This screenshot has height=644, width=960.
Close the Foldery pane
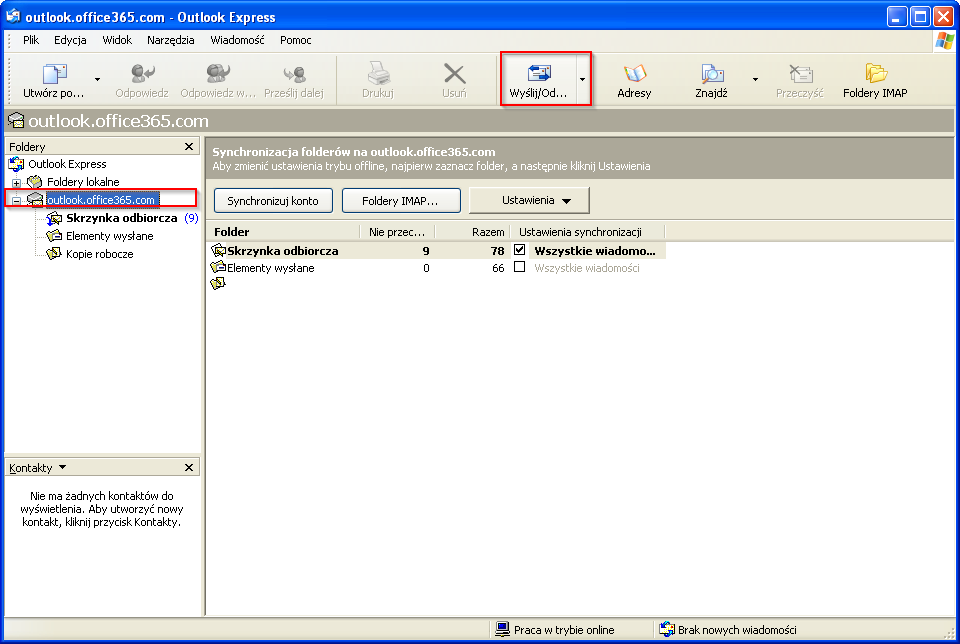click(x=189, y=147)
